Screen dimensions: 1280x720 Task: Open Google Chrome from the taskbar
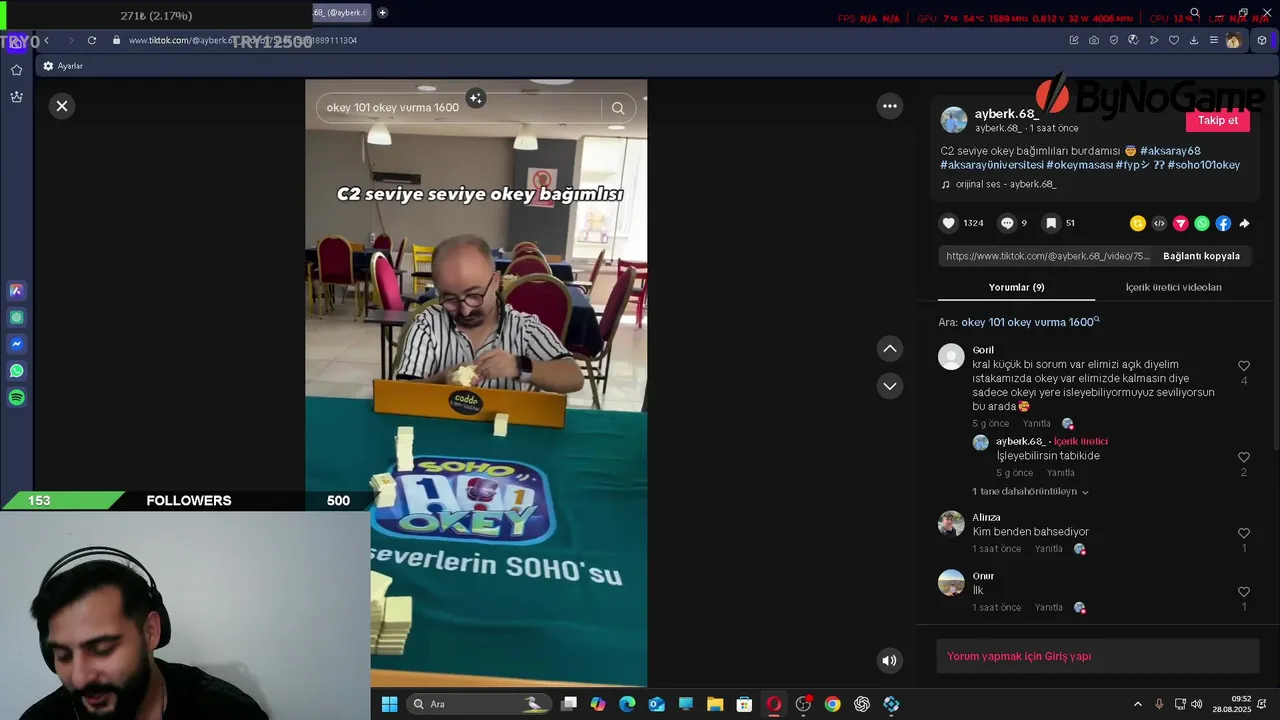832,704
